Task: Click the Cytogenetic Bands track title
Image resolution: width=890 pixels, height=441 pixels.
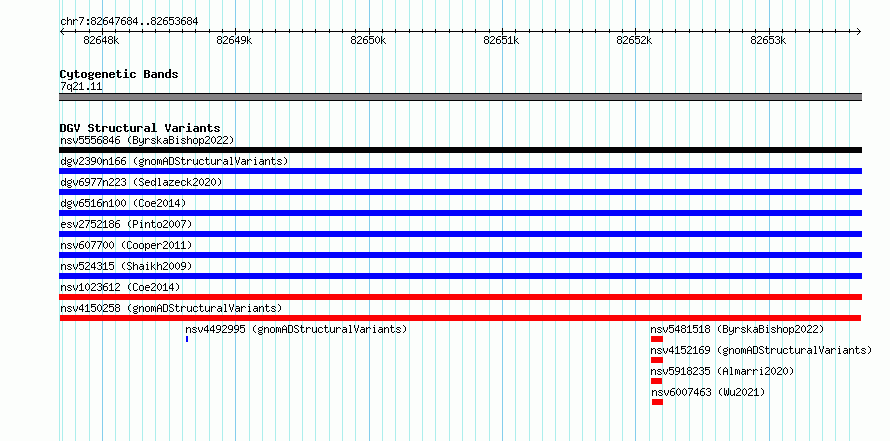Action: pos(119,74)
